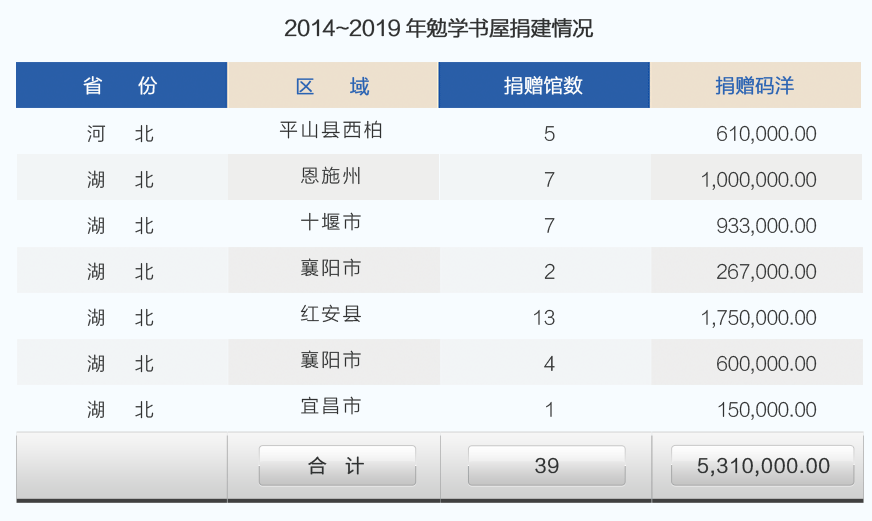
Task: Click the count 7 in 十堰市 row
Action: [549, 226]
